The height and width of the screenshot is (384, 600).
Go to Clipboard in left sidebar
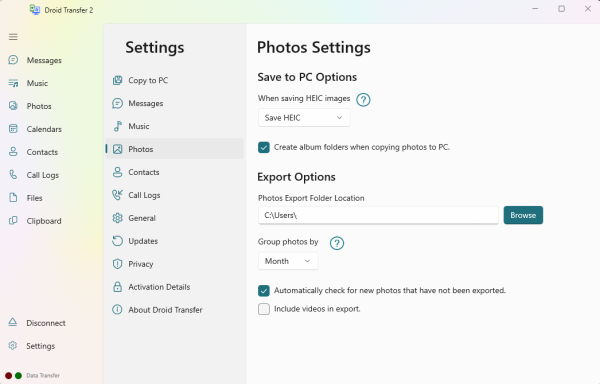click(x=44, y=221)
